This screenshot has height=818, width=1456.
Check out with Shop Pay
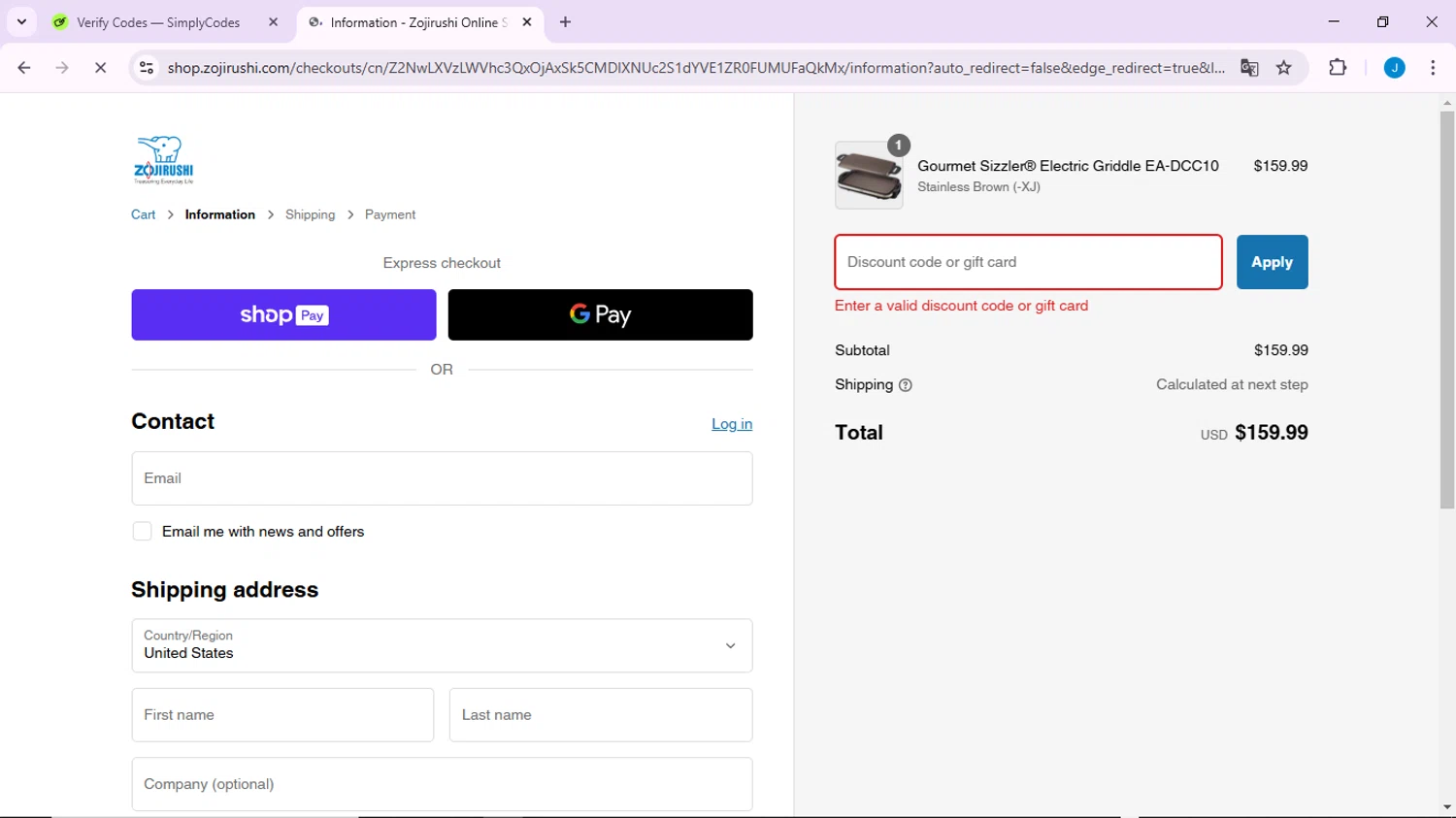pos(283,314)
